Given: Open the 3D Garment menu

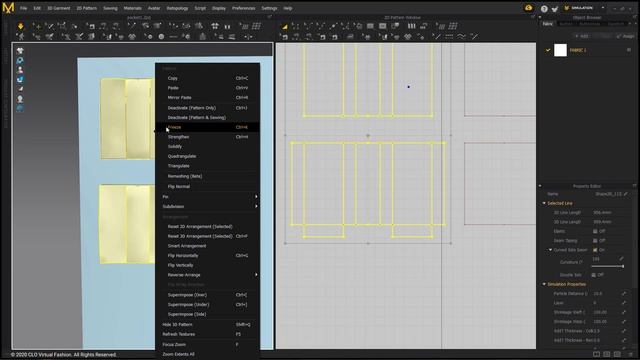Looking at the screenshot, I should click(x=59, y=8).
